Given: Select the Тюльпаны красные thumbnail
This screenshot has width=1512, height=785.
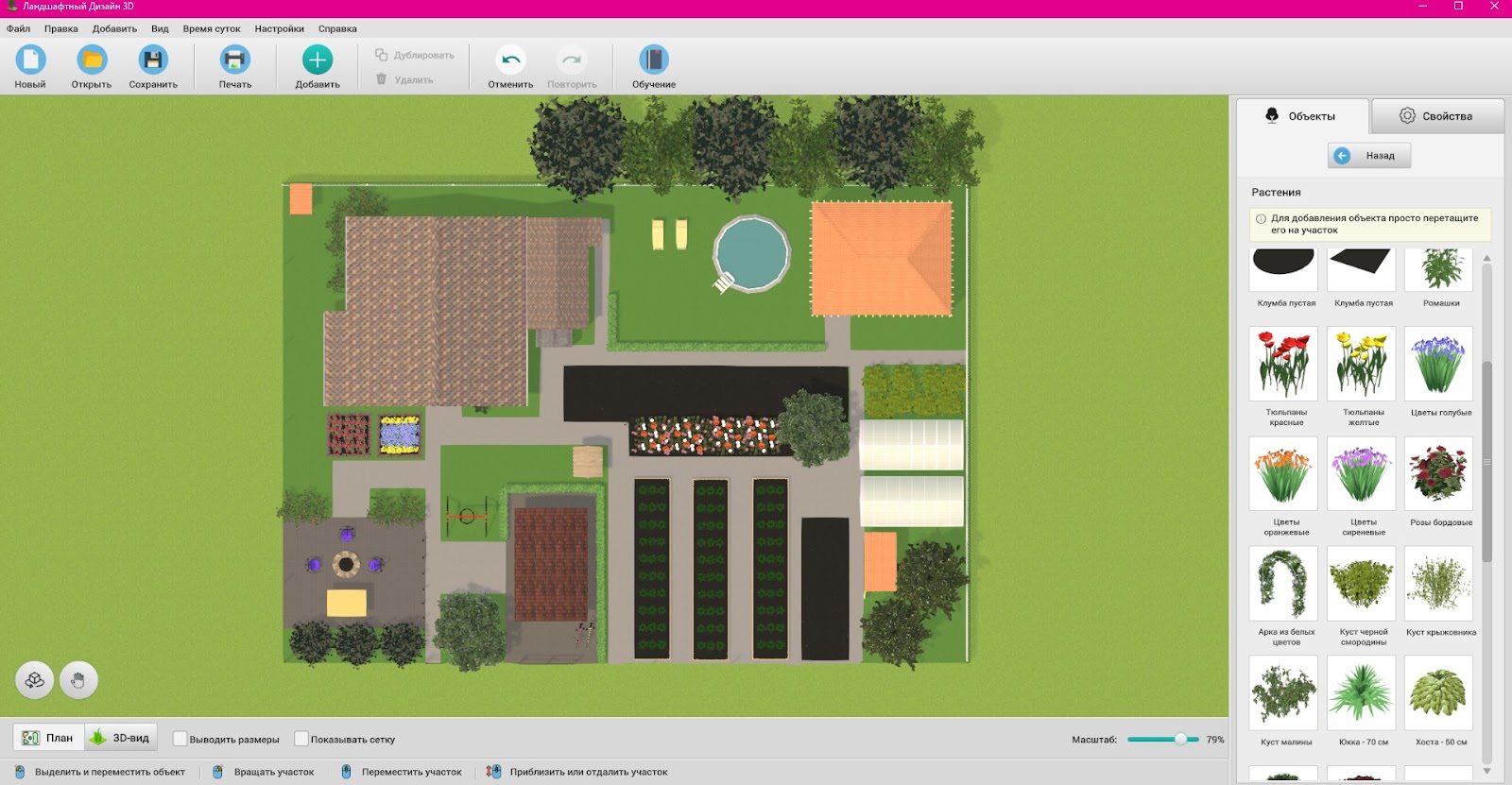Looking at the screenshot, I should 1283,364.
